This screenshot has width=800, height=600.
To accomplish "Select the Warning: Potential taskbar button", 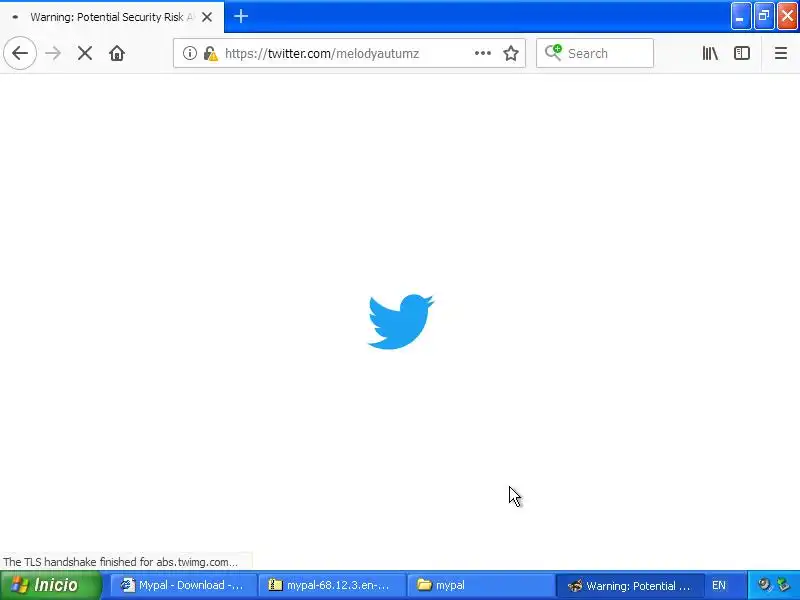I will pos(630,585).
